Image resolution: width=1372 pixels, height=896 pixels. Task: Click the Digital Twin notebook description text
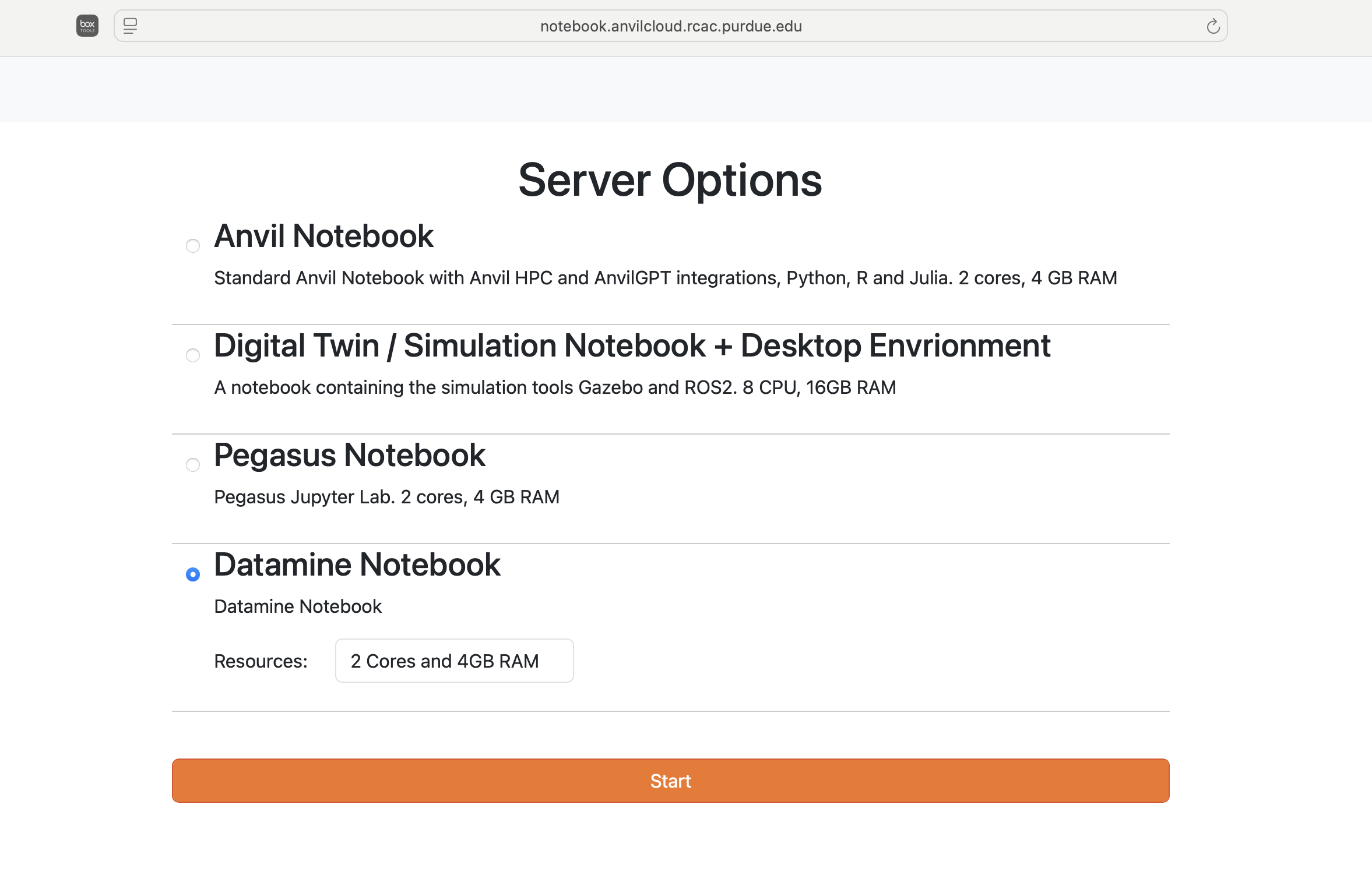pos(555,387)
